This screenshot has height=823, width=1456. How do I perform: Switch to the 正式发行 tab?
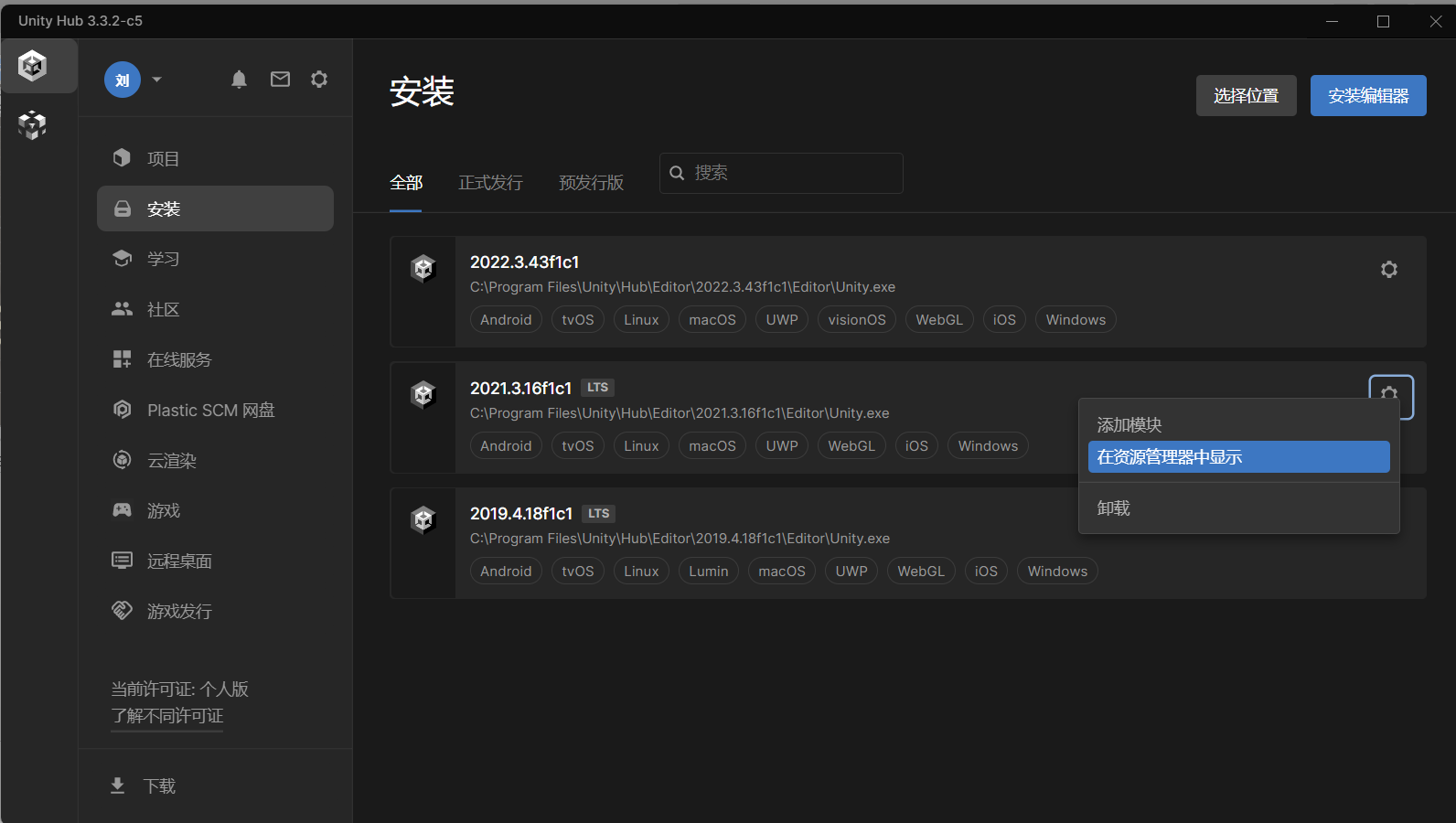coord(490,183)
